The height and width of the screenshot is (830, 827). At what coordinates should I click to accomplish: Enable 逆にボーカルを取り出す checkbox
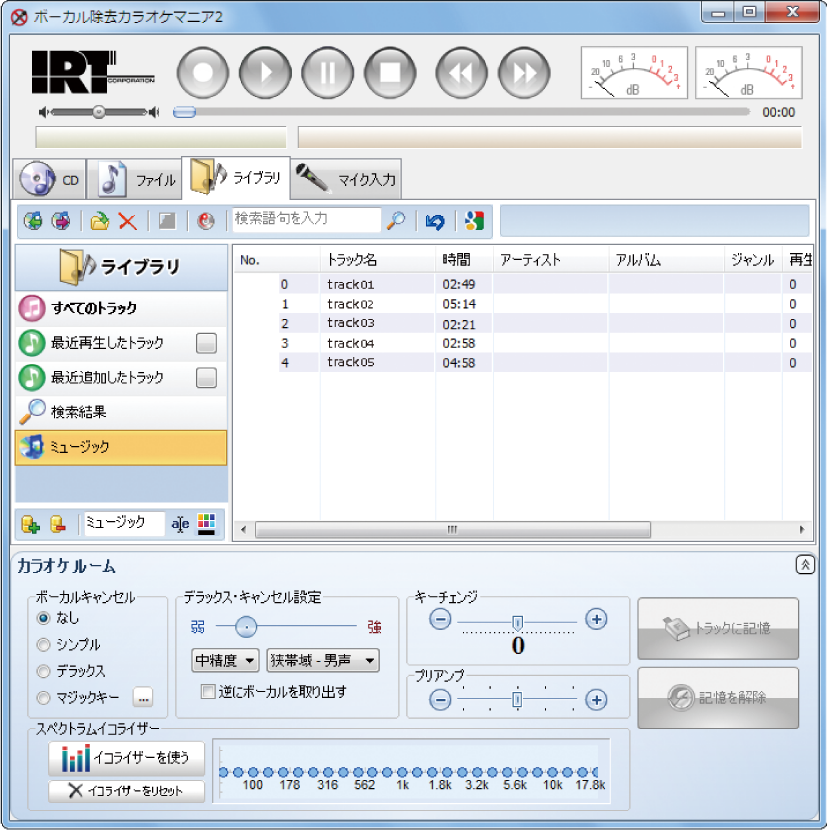coord(208,692)
